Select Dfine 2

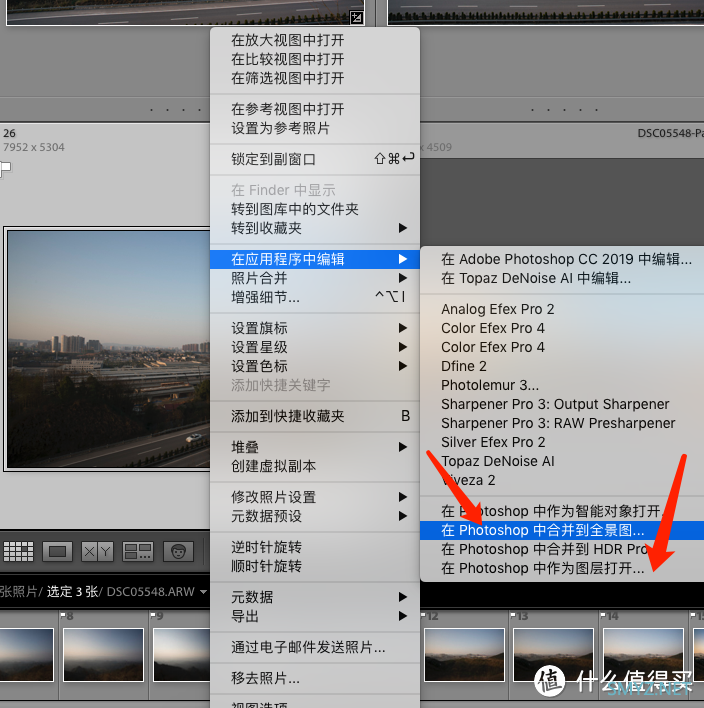point(562,366)
